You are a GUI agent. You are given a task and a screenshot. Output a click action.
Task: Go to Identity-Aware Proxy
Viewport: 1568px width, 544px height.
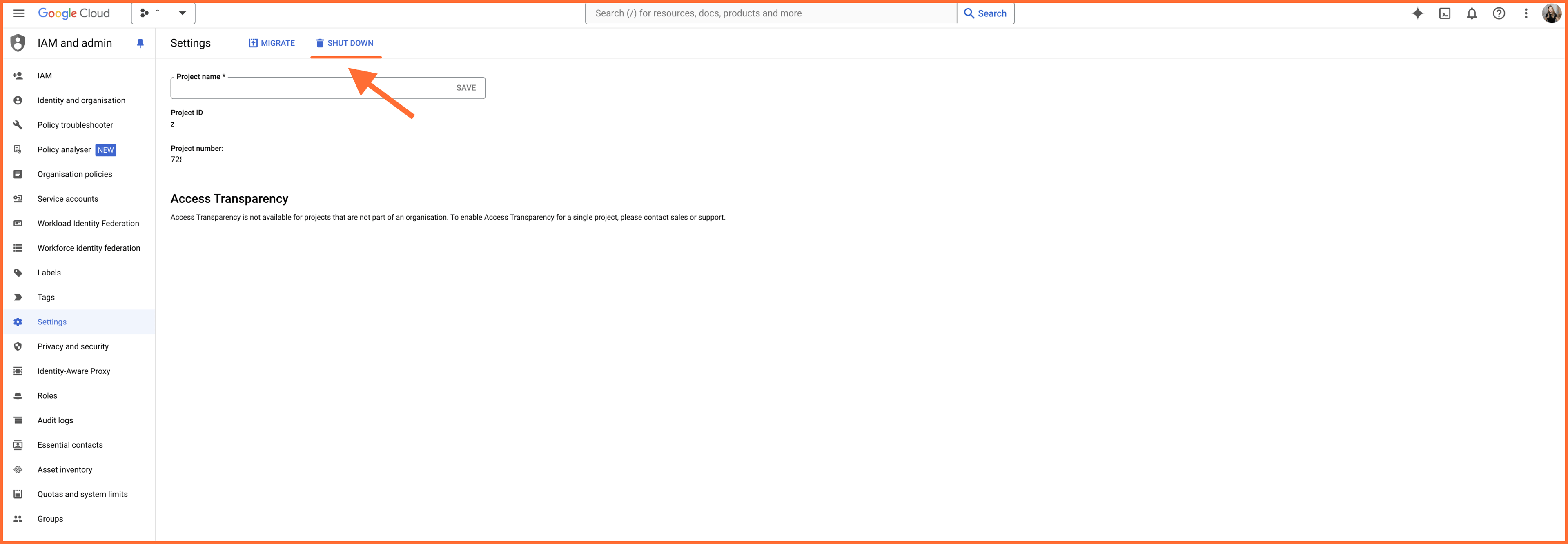click(79, 371)
